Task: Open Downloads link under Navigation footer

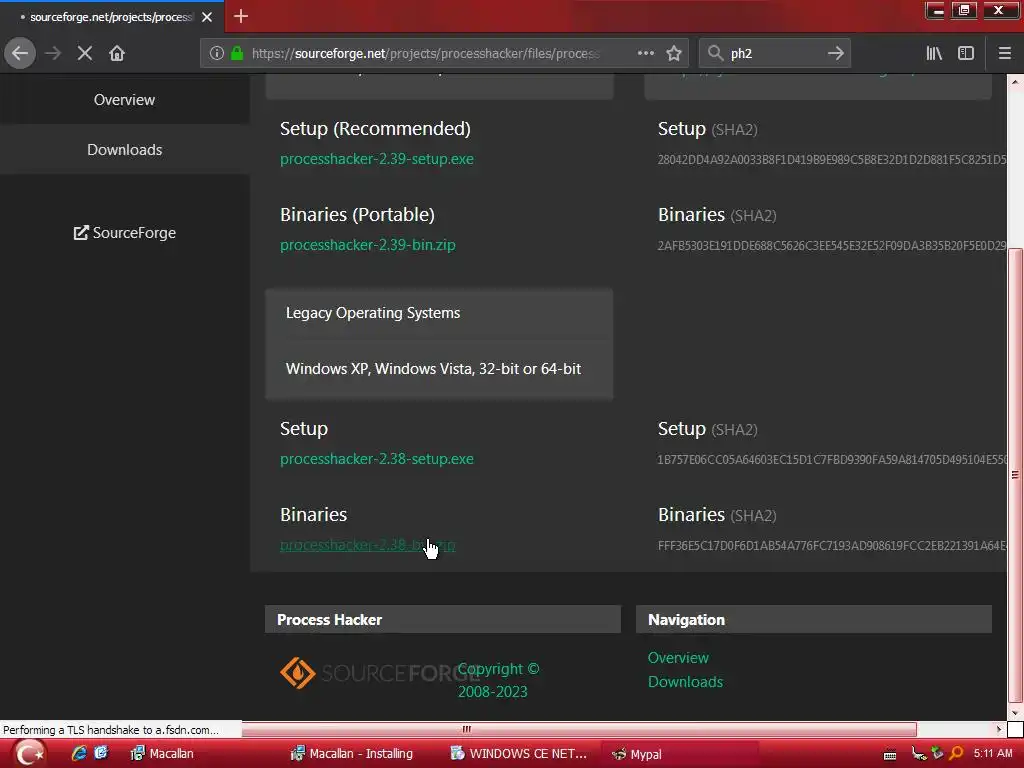Action: click(685, 682)
